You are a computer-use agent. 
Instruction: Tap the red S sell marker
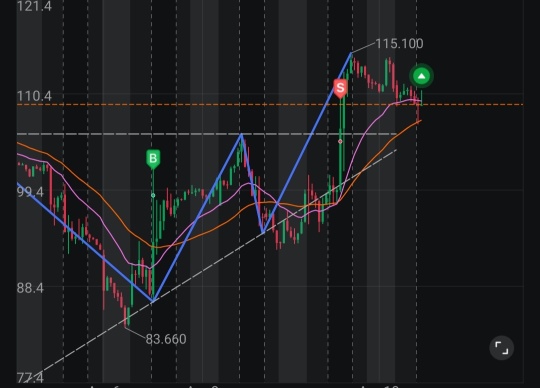click(340, 88)
